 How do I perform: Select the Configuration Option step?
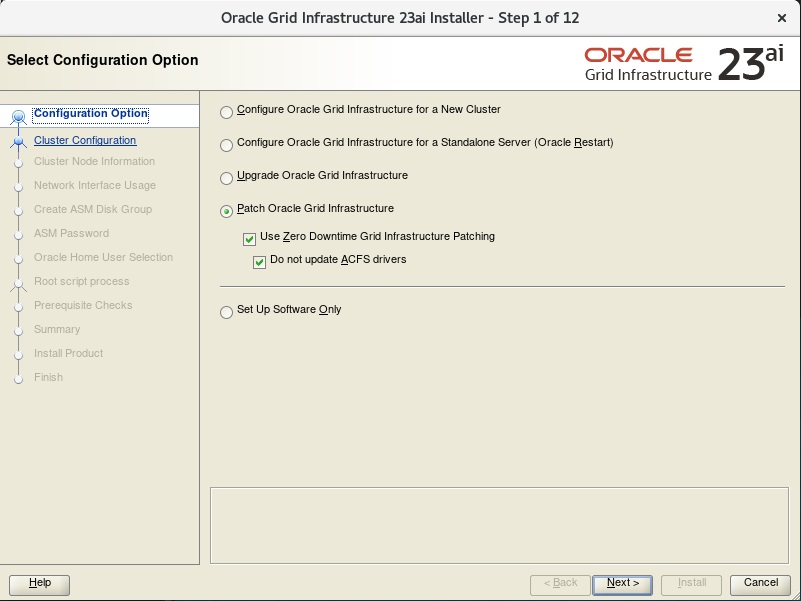pos(91,113)
